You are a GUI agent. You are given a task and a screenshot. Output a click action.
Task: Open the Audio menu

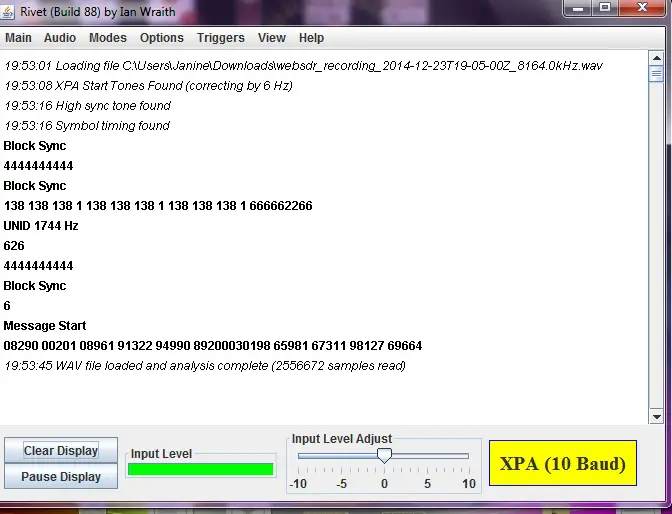click(60, 38)
